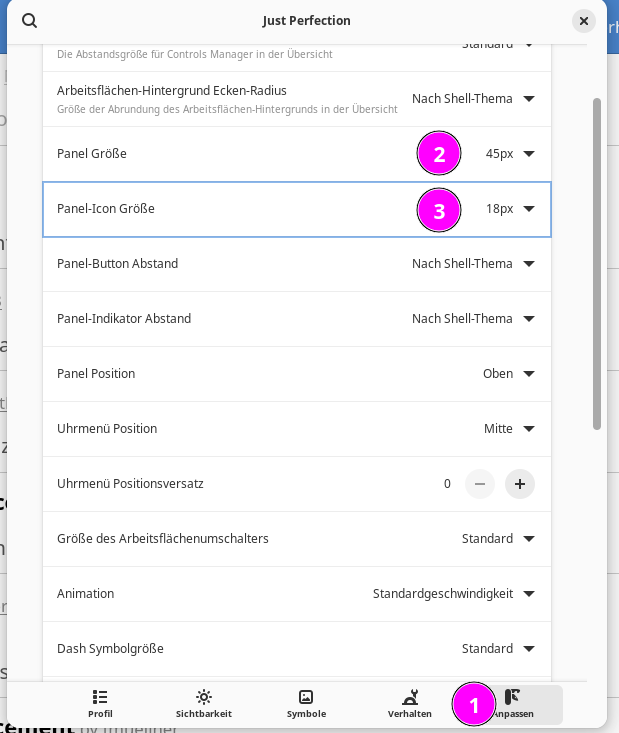Change Panel Position from Oben
The height and width of the screenshot is (733, 619).
[509, 374]
